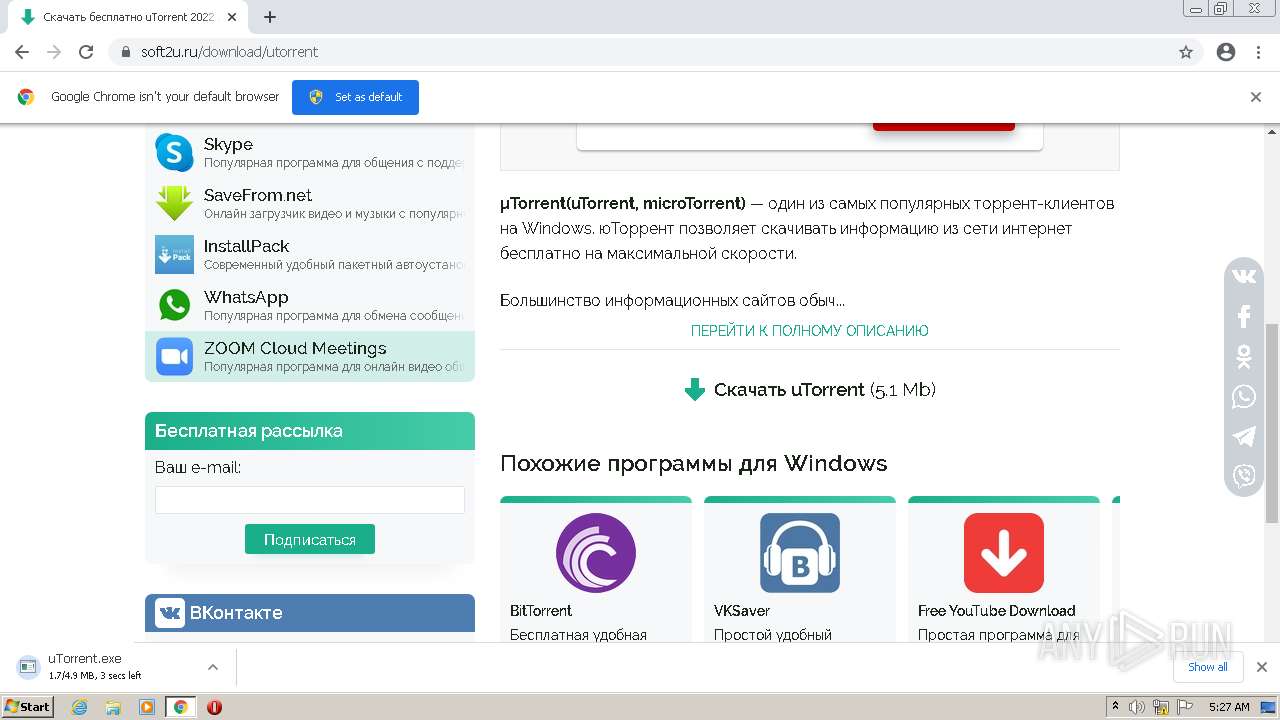Open the Chrome profile icon
This screenshot has width=1280, height=720.
click(x=1226, y=52)
